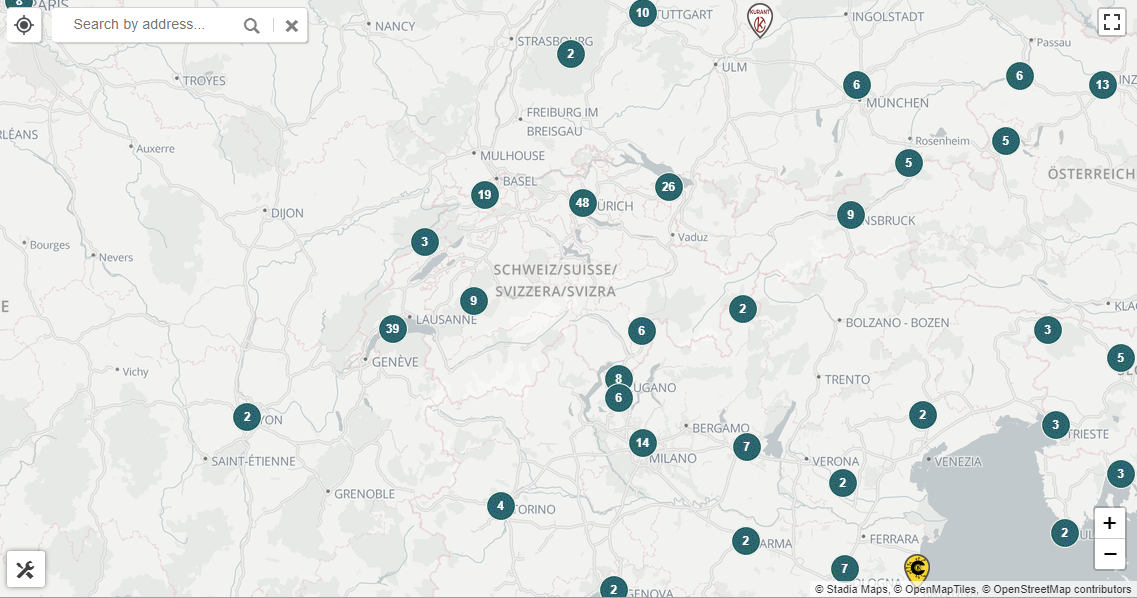Open the tools wrench icon button
Image resolution: width=1137 pixels, height=598 pixels.
26,570
